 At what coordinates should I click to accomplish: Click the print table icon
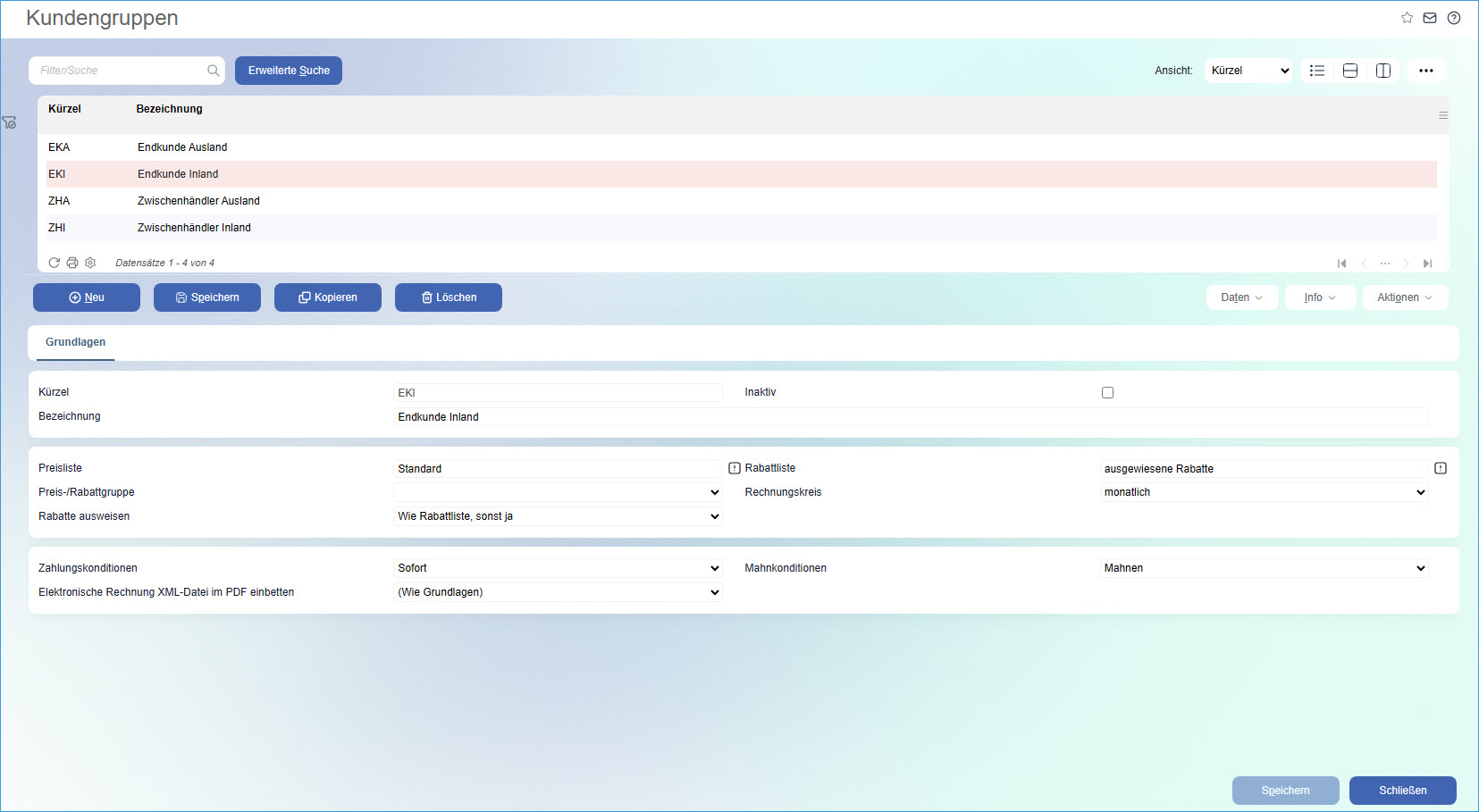click(x=72, y=263)
